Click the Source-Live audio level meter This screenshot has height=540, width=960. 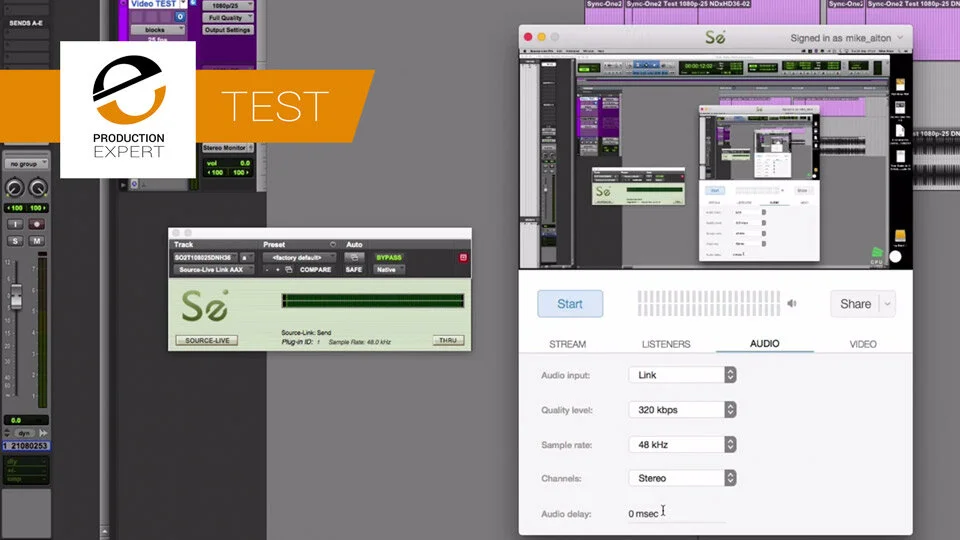[709, 303]
